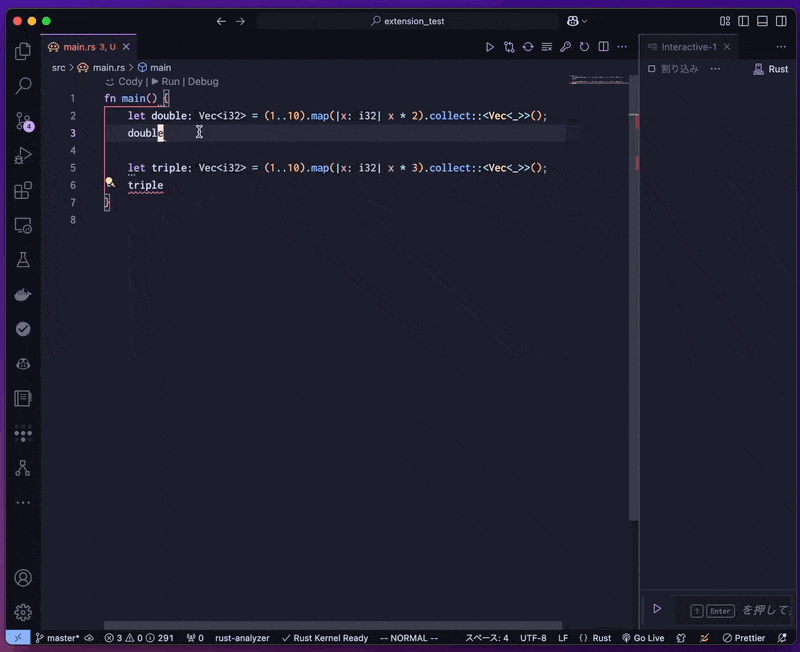This screenshot has height=652, width=800.
Task: Toggle the bottom panel visibility
Action: pyautogui.click(x=762, y=21)
